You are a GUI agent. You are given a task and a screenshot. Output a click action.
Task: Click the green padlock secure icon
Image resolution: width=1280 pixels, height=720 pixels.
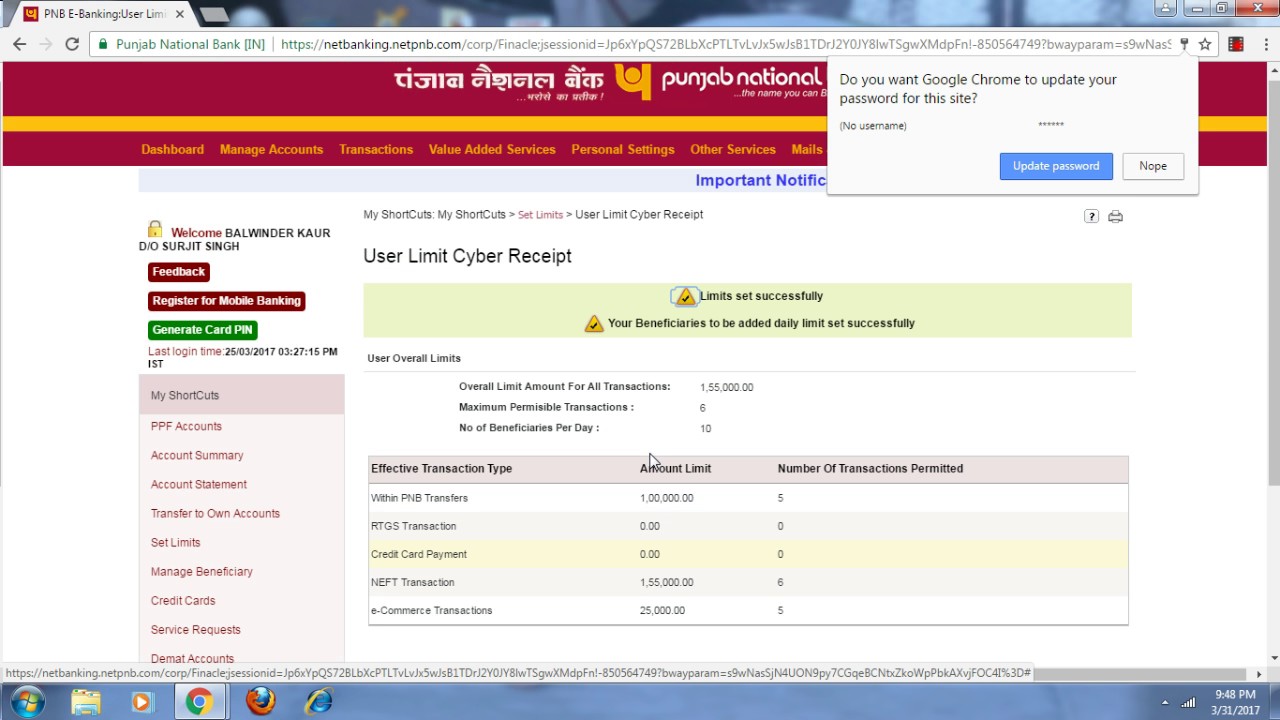pyautogui.click(x=102, y=44)
